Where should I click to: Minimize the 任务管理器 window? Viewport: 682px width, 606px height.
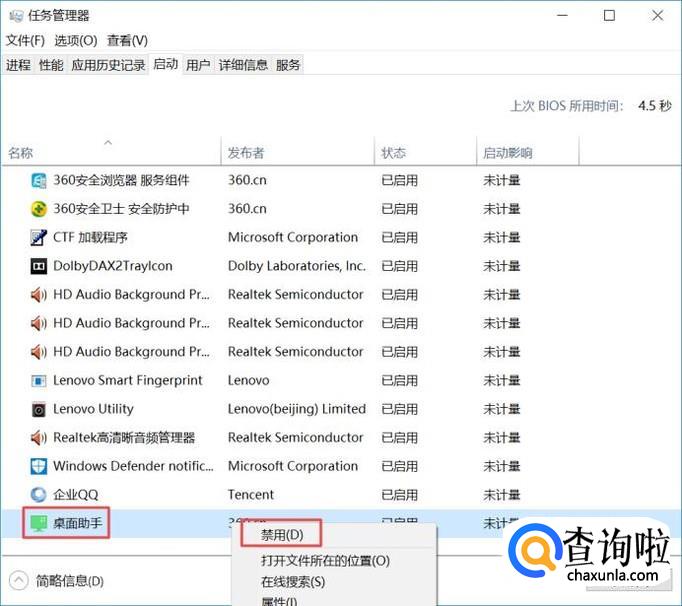pyautogui.click(x=562, y=16)
